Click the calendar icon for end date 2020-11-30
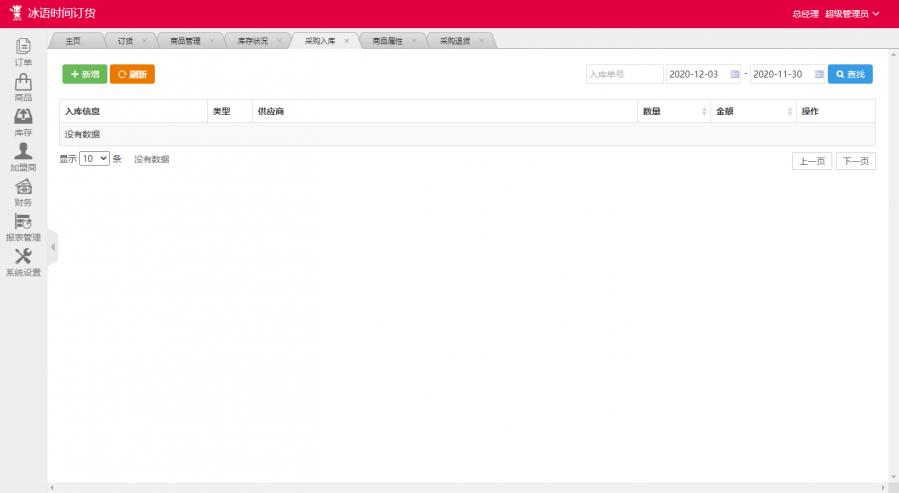The width and height of the screenshot is (899, 493). click(819, 74)
